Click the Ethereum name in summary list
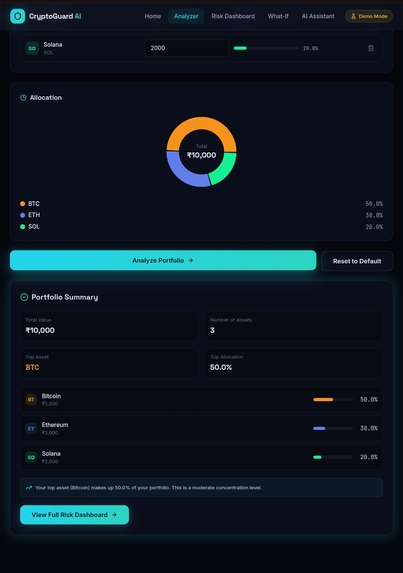This screenshot has height=573, width=403. tap(55, 425)
